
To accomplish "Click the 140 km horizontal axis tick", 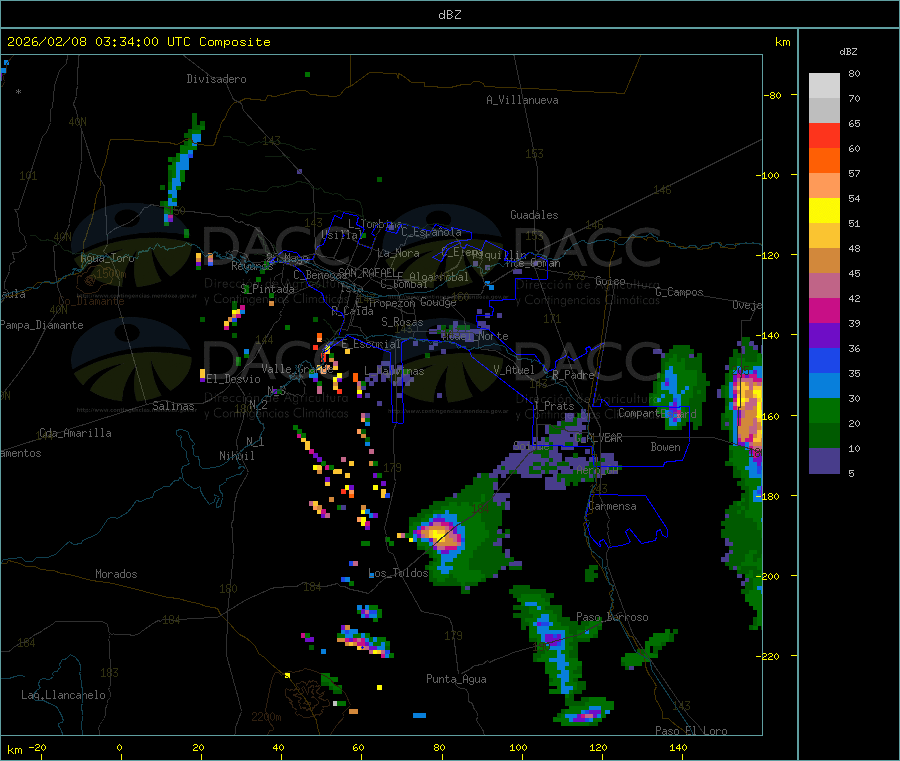I will coord(678,747).
